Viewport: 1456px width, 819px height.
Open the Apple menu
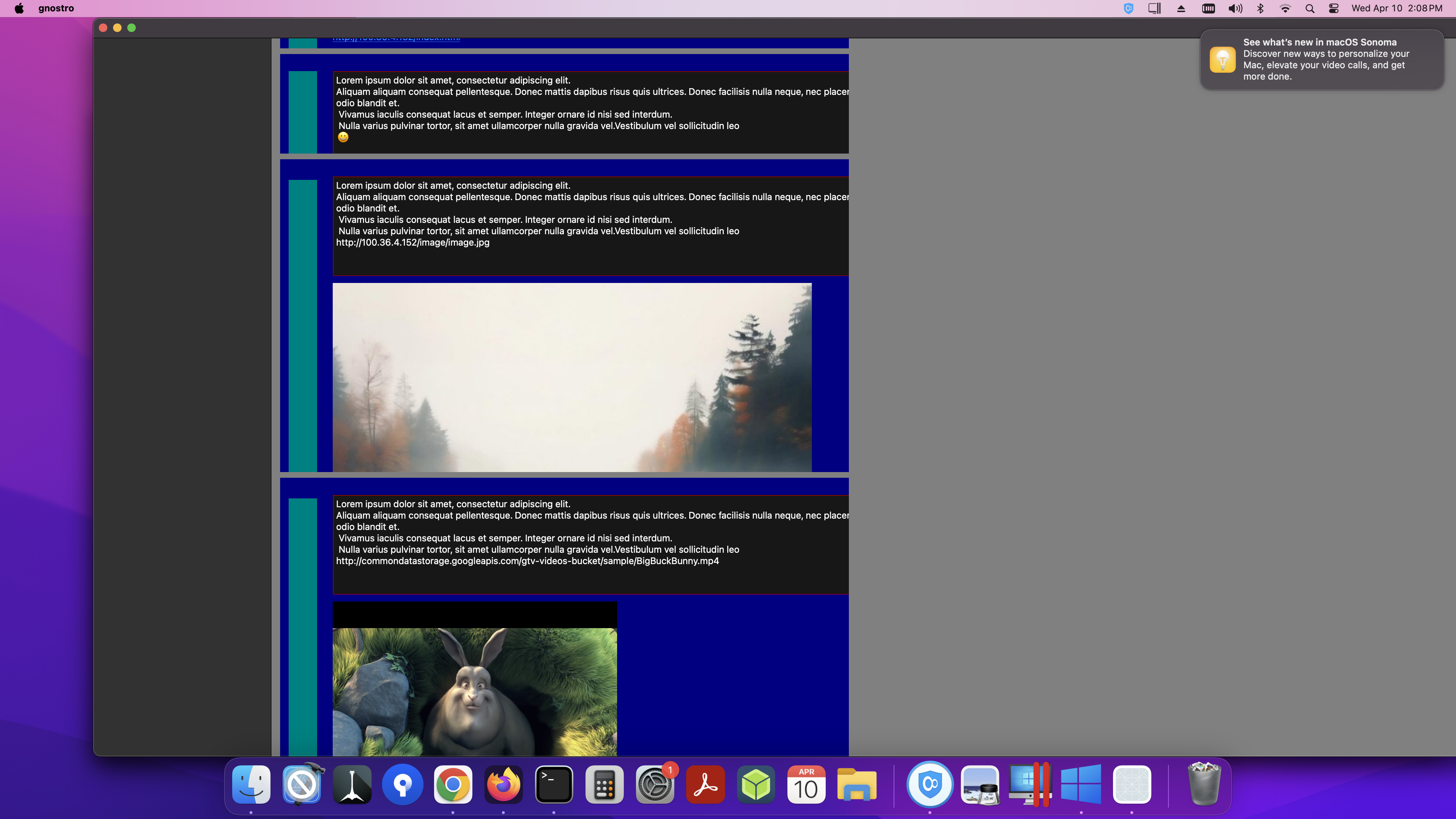19,9
